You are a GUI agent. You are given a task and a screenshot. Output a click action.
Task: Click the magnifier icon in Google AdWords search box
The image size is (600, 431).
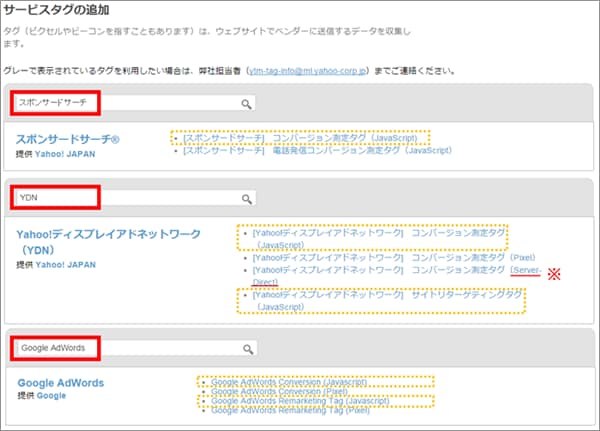point(246,348)
